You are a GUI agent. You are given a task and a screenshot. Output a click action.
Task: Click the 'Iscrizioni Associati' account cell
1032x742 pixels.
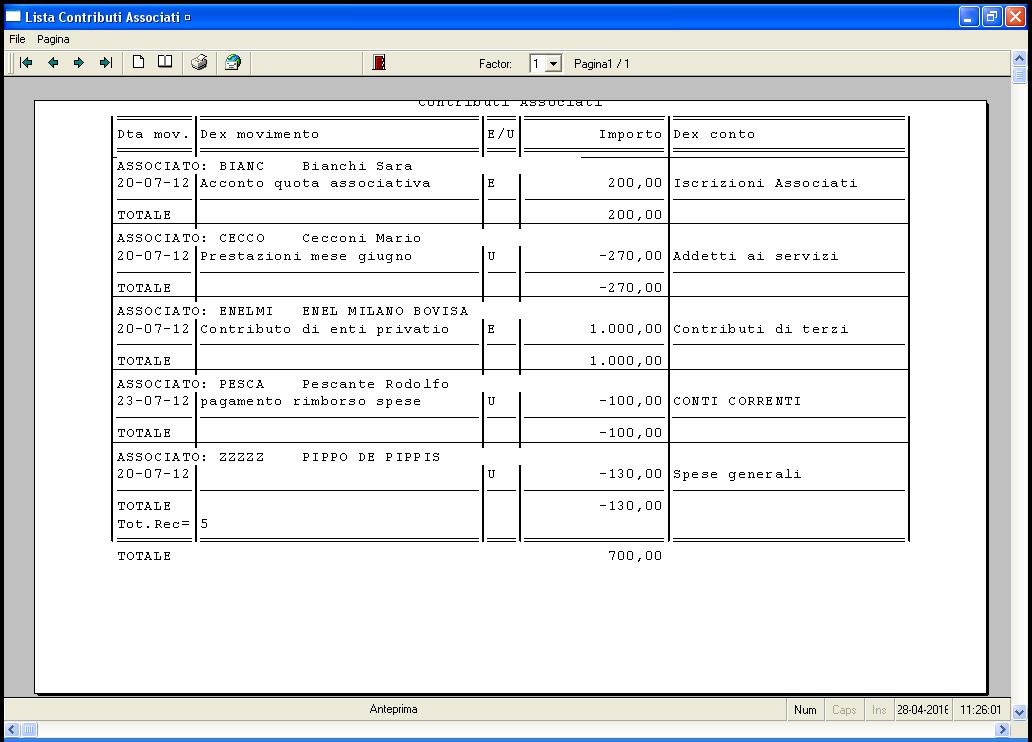[765, 183]
